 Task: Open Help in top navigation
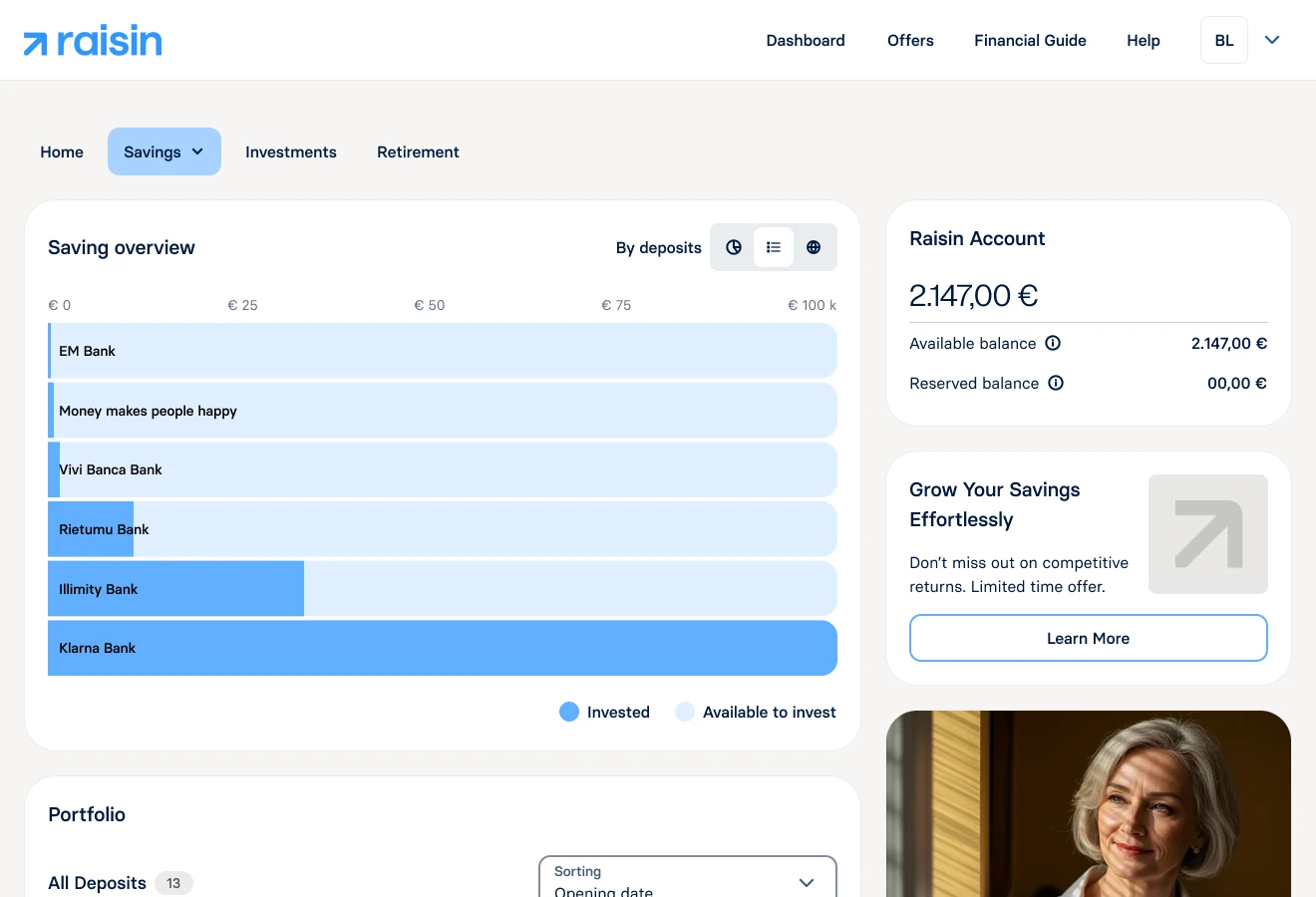pyautogui.click(x=1144, y=40)
